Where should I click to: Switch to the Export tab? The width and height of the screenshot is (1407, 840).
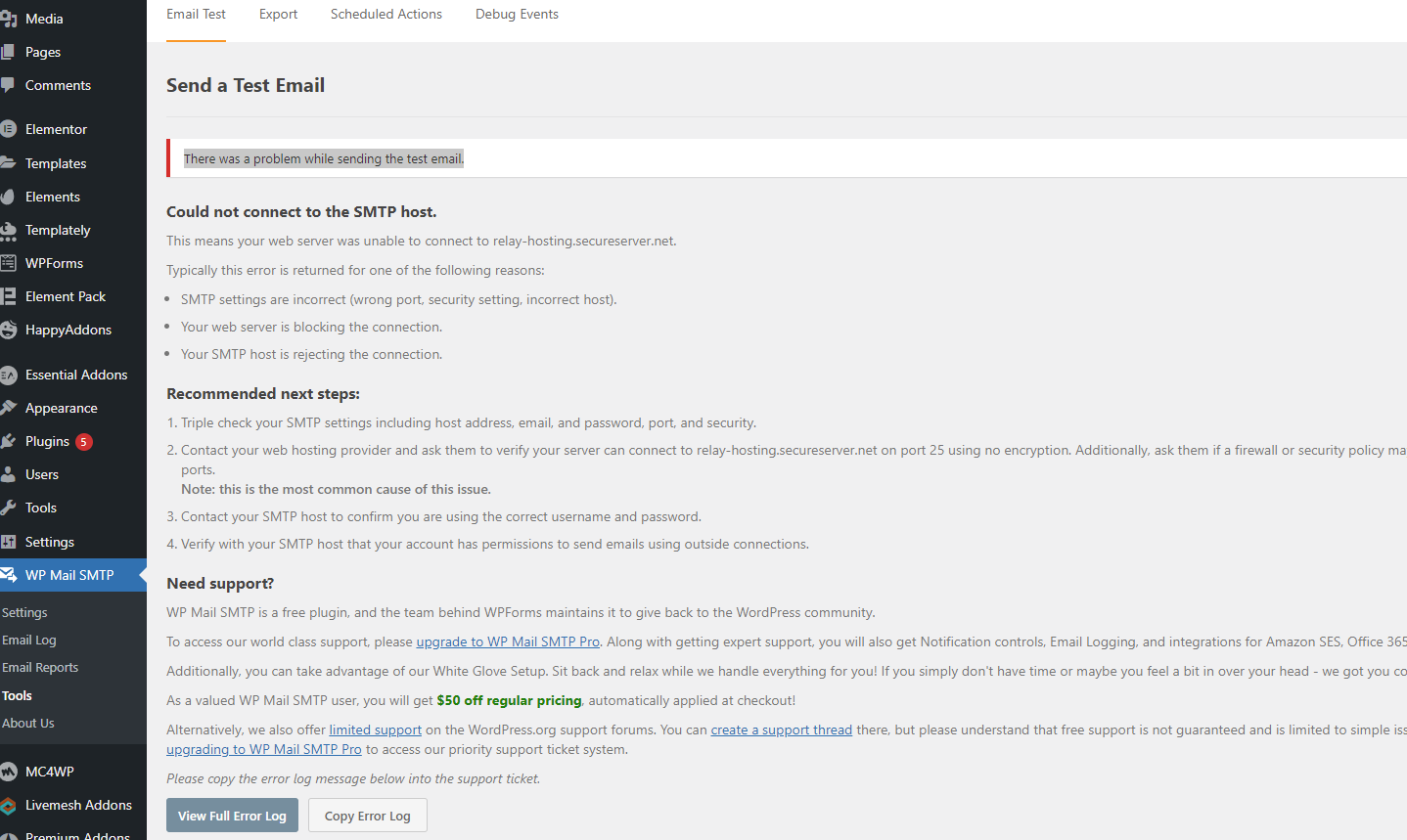(x=278, y=15)
